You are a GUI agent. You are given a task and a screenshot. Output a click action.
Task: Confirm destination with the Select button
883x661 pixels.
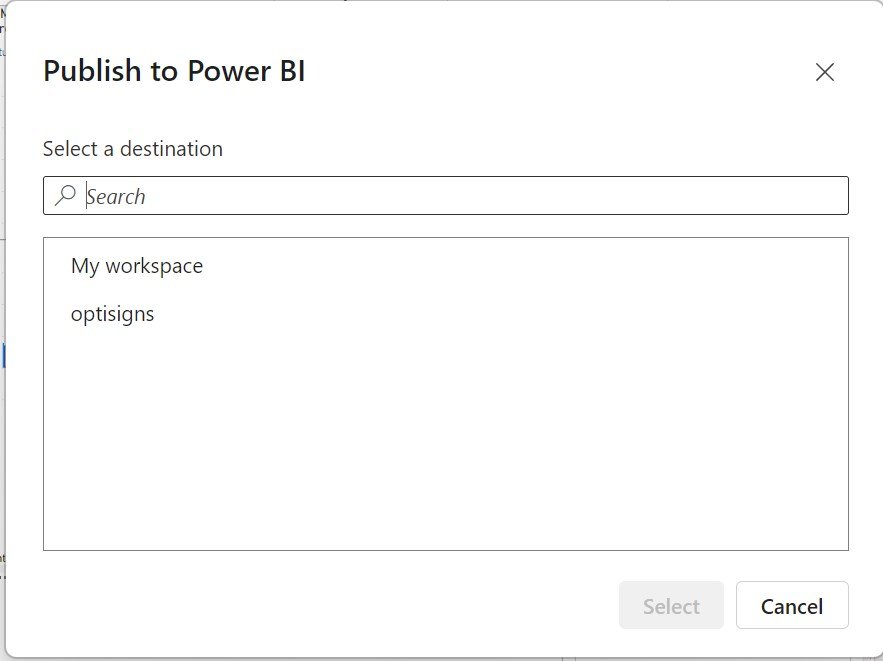click(671, 605)
